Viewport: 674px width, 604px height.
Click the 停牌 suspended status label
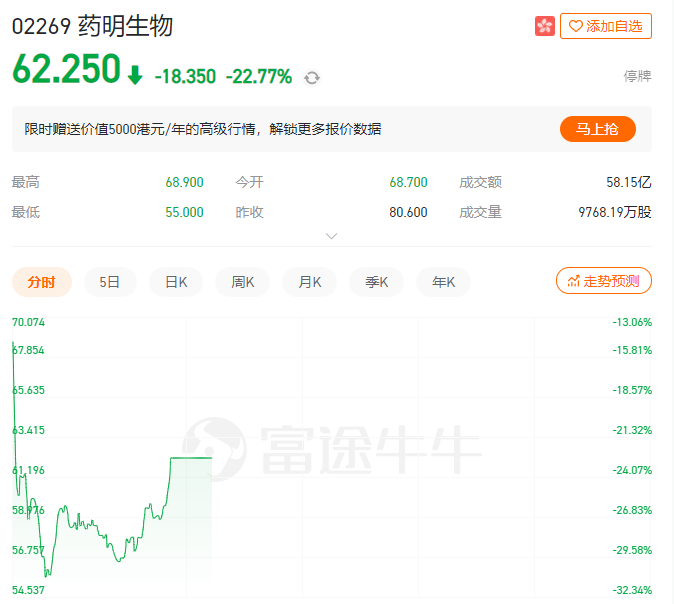click(637, 76)
